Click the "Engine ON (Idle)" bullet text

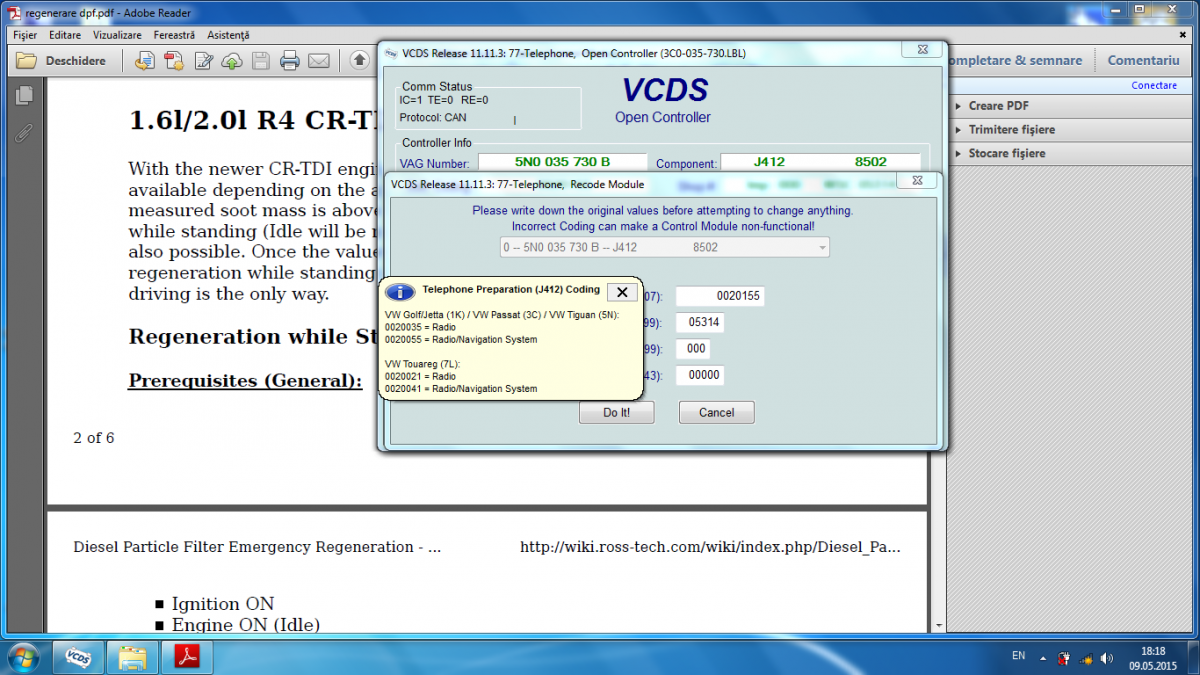(246, 625)
